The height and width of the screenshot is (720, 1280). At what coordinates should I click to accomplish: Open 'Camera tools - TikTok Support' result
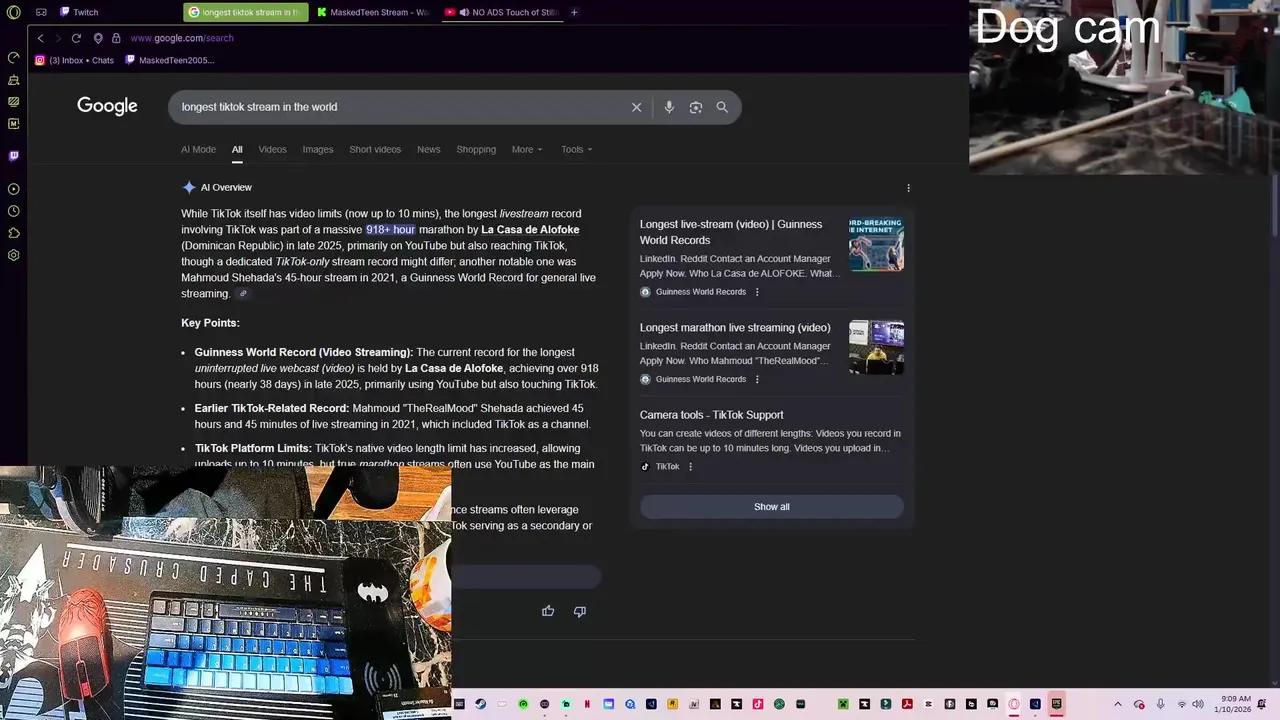(x=712, y=415)
